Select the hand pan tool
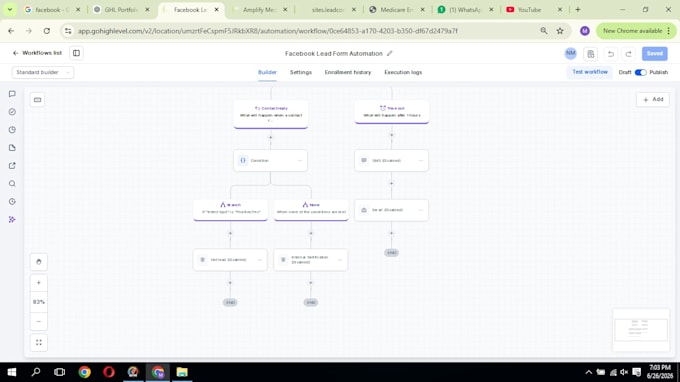This screenshot has width=680, height=382. tap(39, 261)
